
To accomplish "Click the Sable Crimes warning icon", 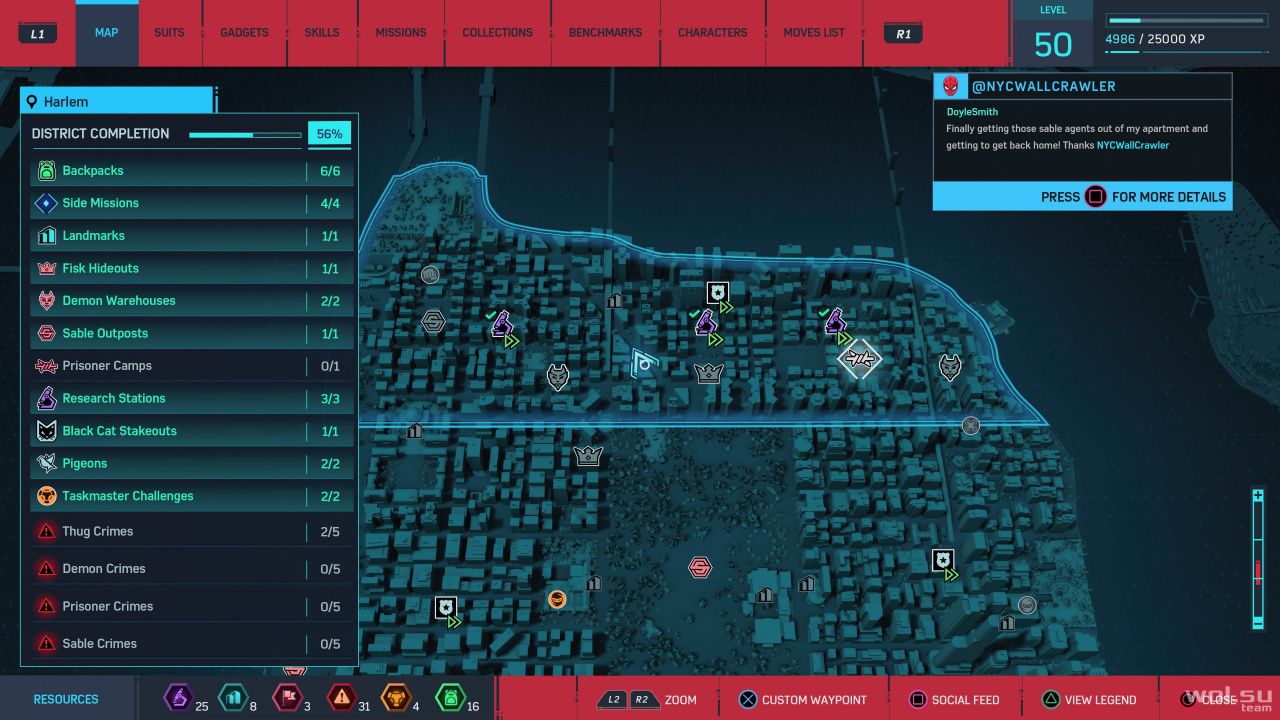I will 46,643.
